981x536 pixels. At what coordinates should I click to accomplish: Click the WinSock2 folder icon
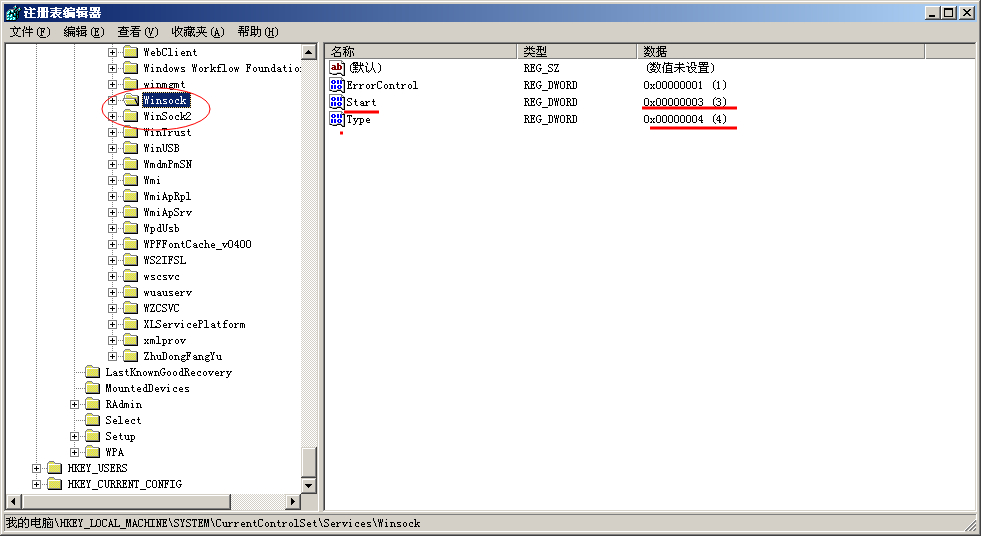tap(131, 116)
